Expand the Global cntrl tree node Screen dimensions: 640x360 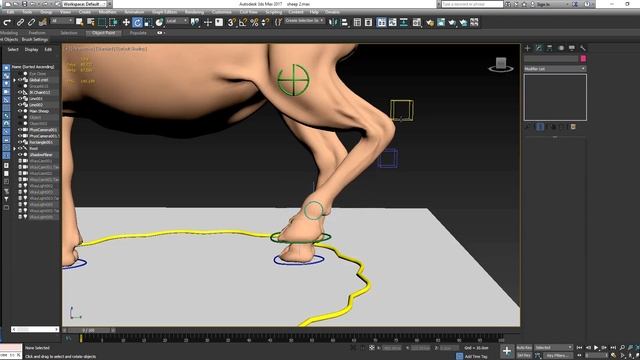[x=15, y=80]
